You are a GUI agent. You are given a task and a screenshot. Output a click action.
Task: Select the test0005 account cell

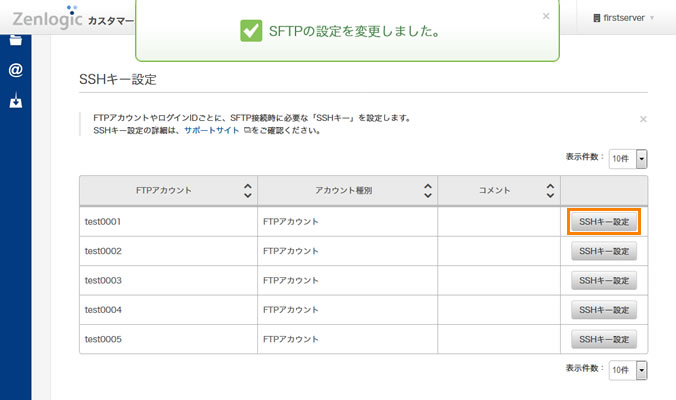point(168,339)
